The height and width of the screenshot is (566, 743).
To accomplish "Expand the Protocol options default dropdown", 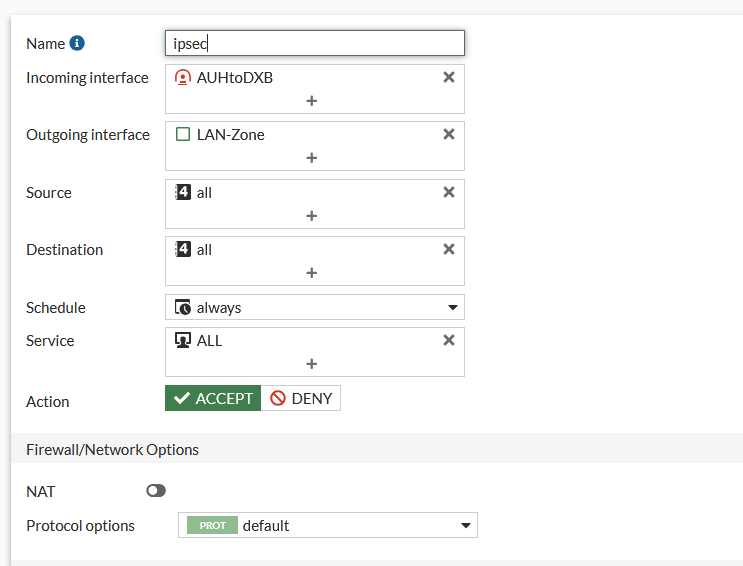I will pyautogui.click(x=328, y=525).
